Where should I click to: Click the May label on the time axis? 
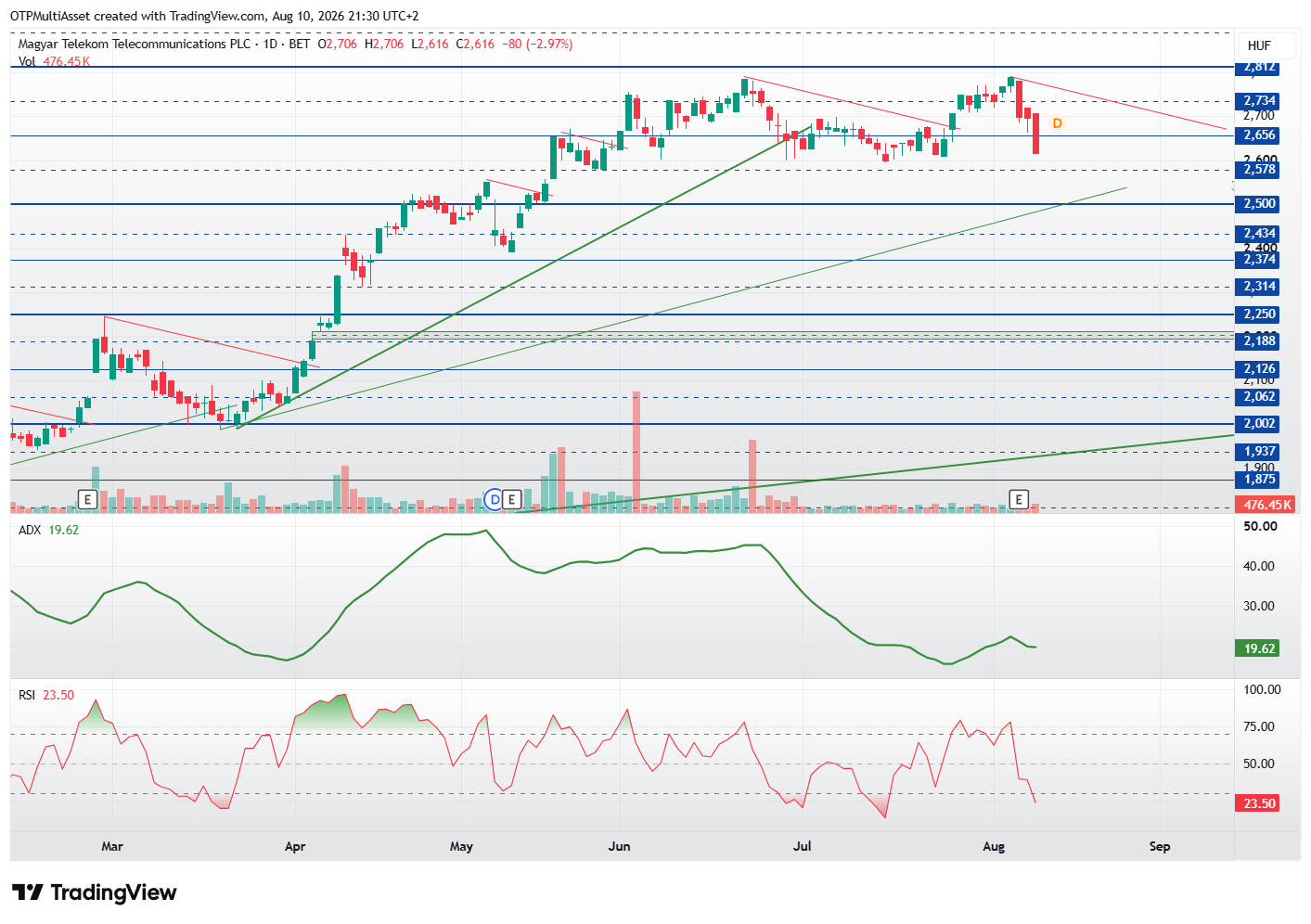tap(461, 846)
